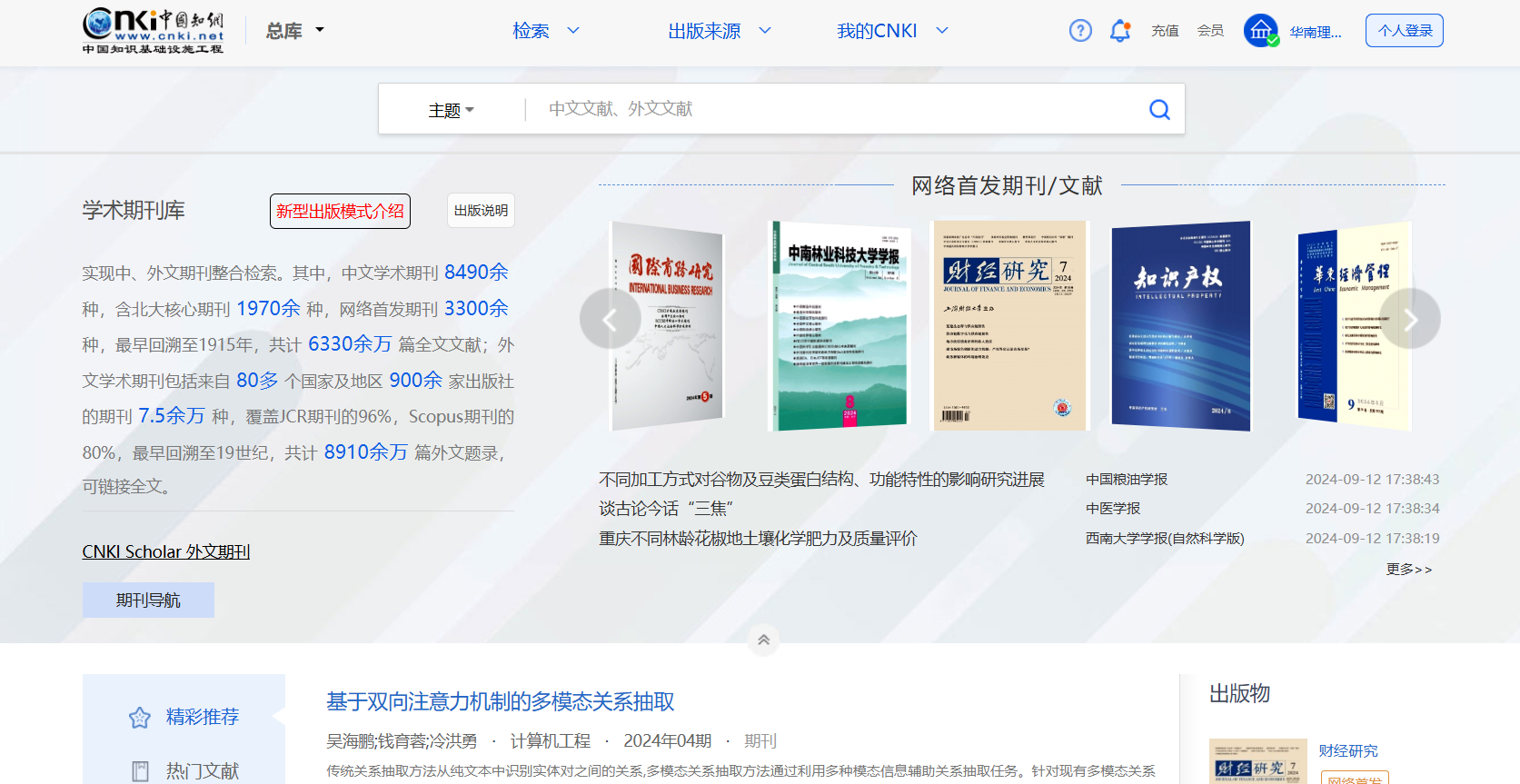Click the 计算机工程 journal name

[x=551, y=741]
